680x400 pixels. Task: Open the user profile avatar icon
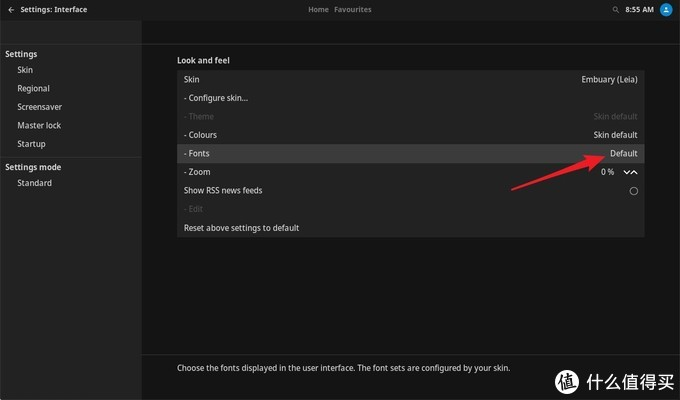(666, 9)
